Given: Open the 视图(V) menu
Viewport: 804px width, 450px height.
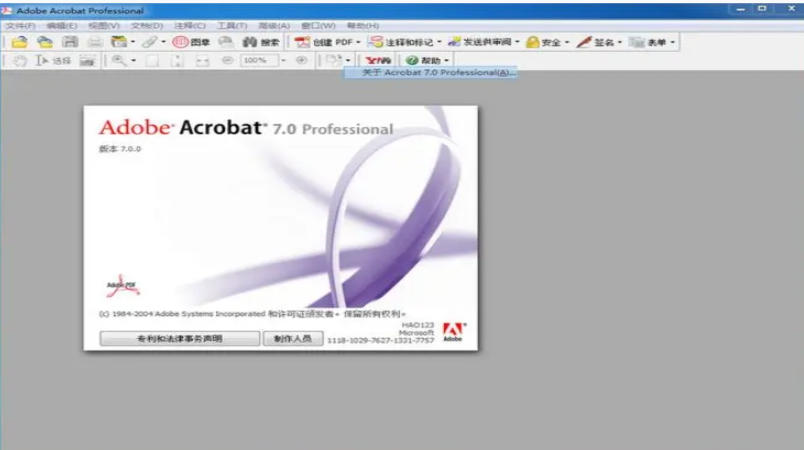Looking at the screenshot, I should pyautogui.click(x=104, y=26).
